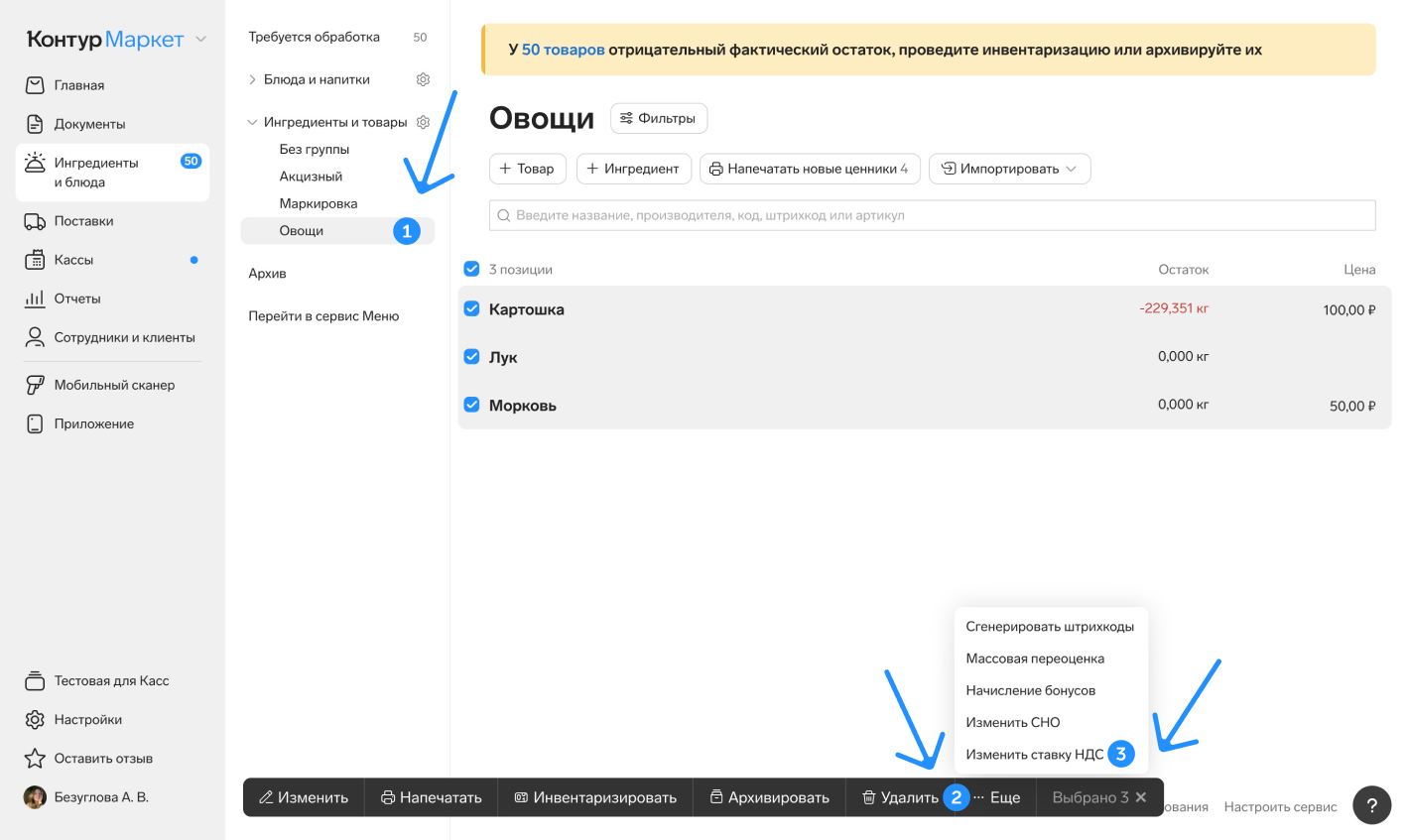This screenshot has height=840, width=1407.
Task: Expand the Блюда и напитки tree group
Action: coord(252,79)
